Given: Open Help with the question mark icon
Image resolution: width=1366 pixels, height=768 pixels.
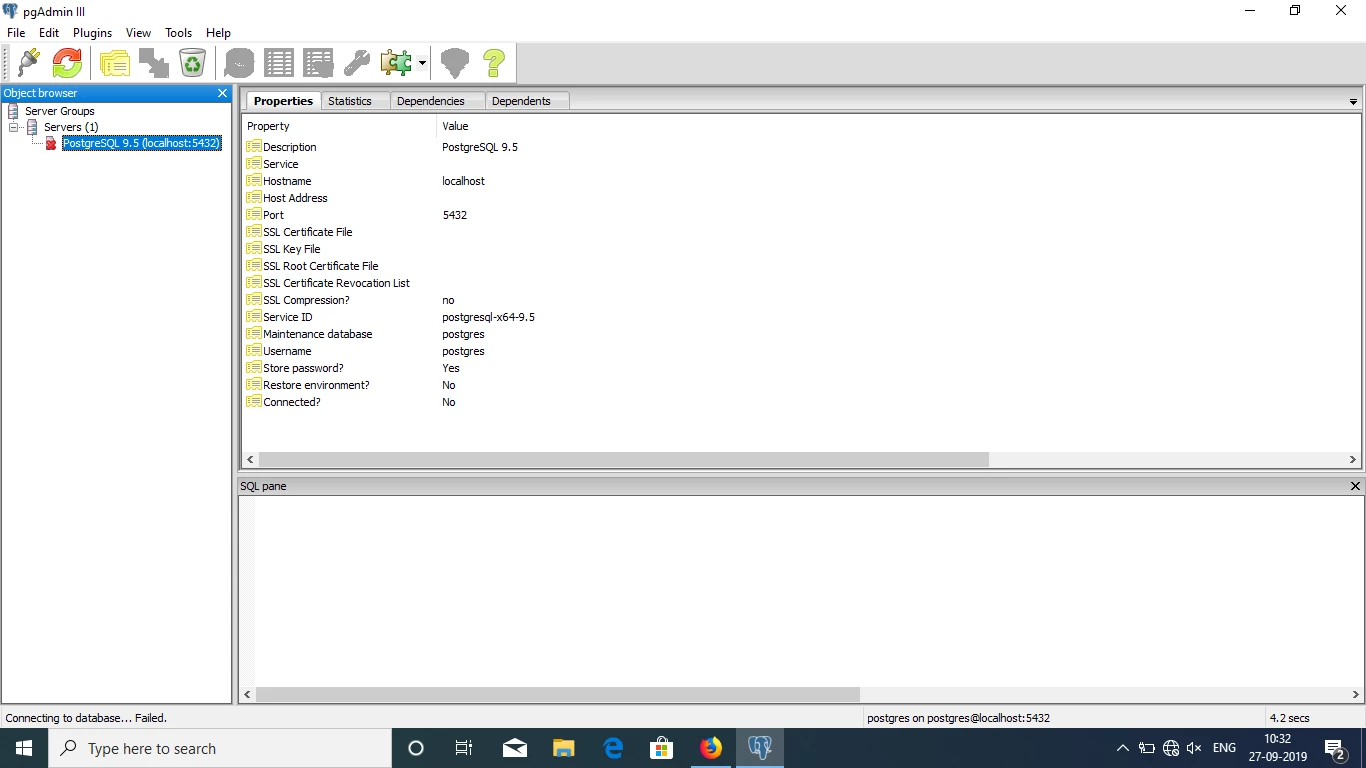Looking at the screenshot, I should [x=494, y=63].
